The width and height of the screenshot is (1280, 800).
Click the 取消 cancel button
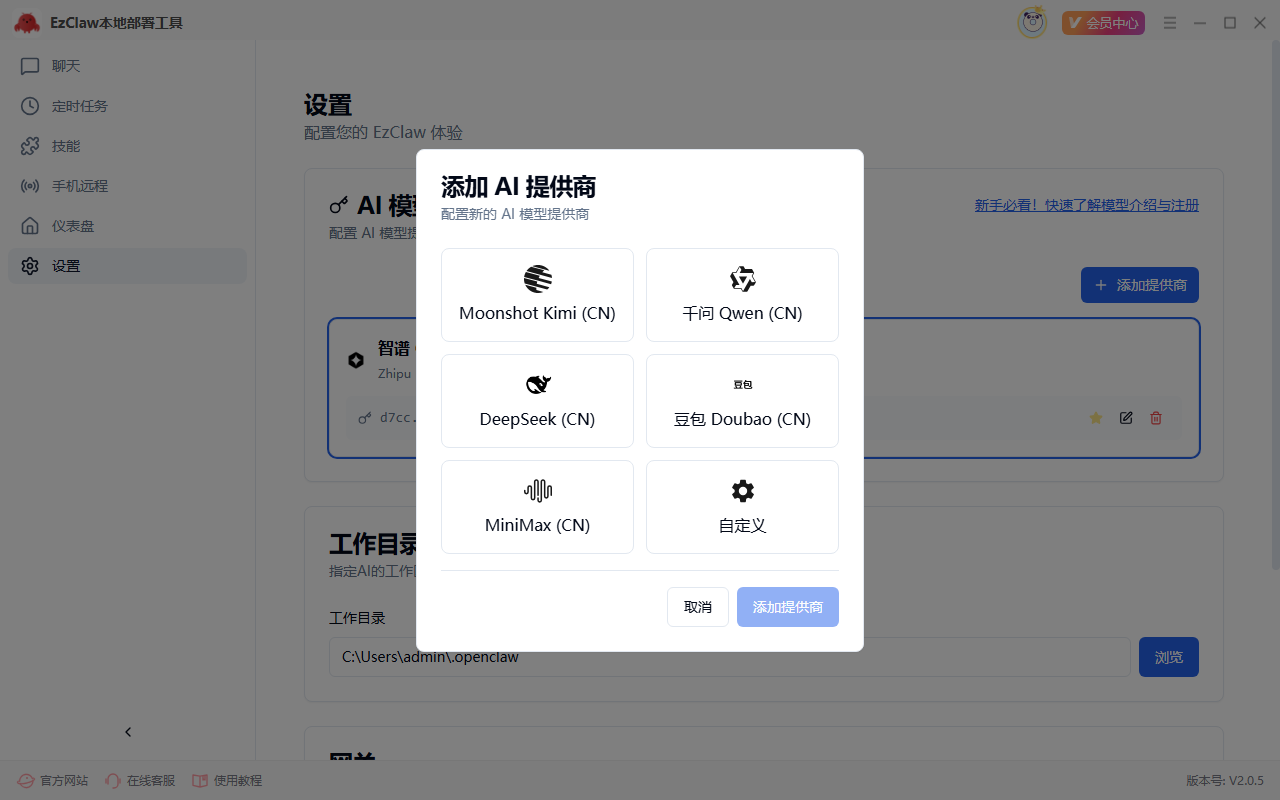click(x=697, y=607)
